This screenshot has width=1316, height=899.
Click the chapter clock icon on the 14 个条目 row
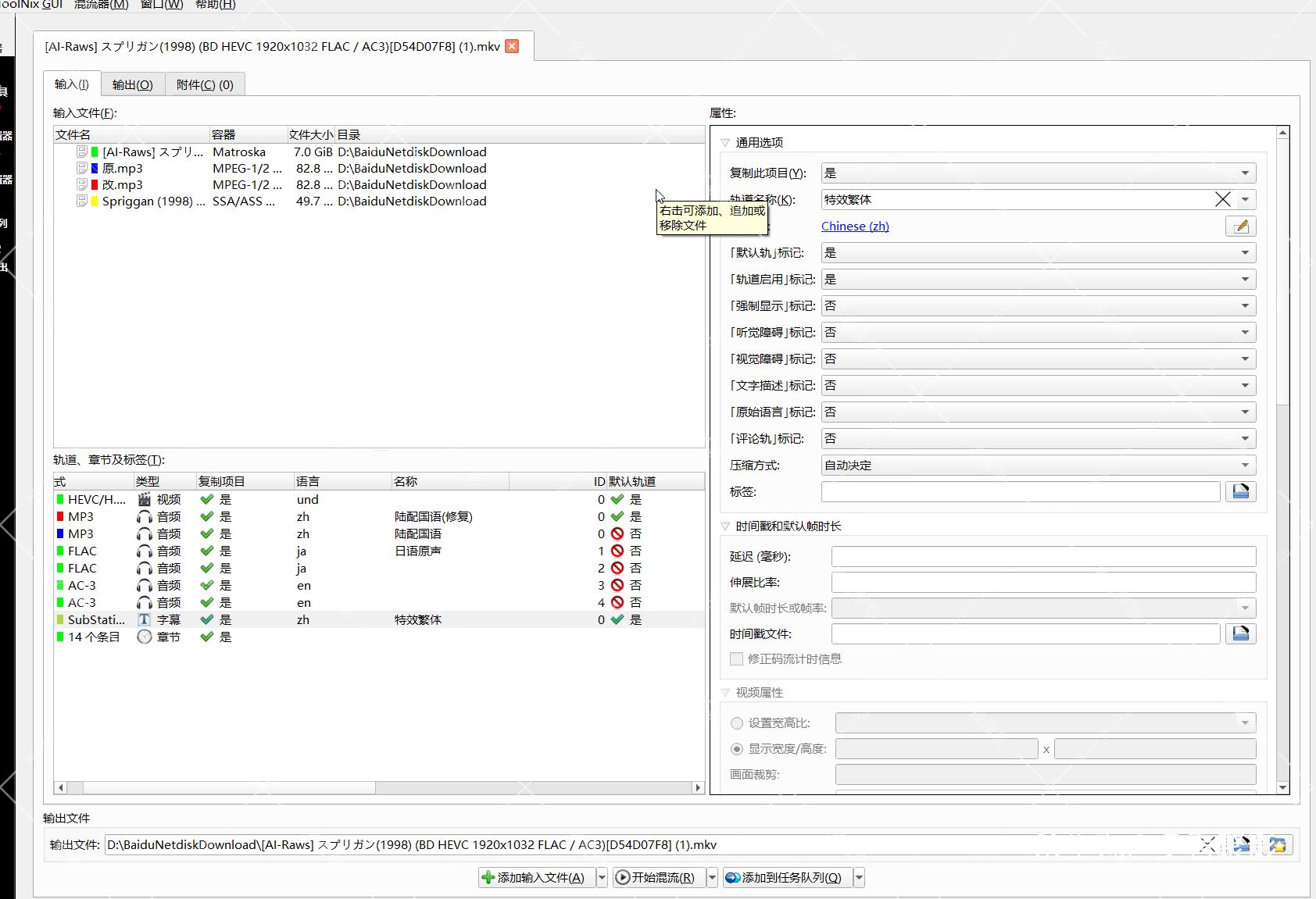(144, 637)
